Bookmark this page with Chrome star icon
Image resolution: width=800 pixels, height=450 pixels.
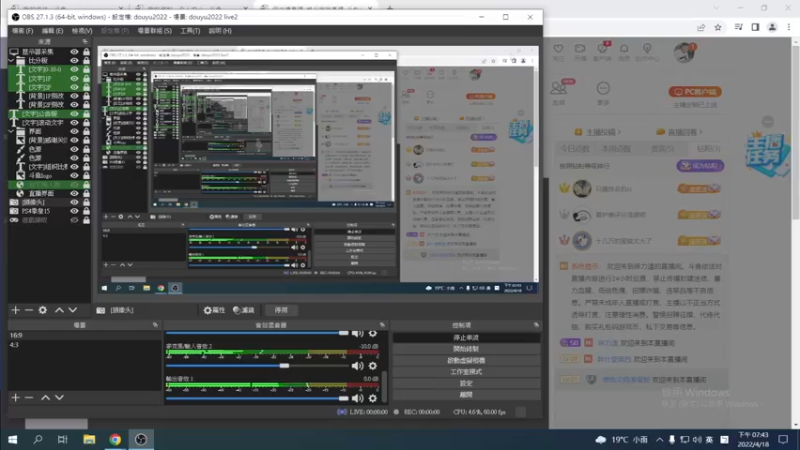(718, 27)
